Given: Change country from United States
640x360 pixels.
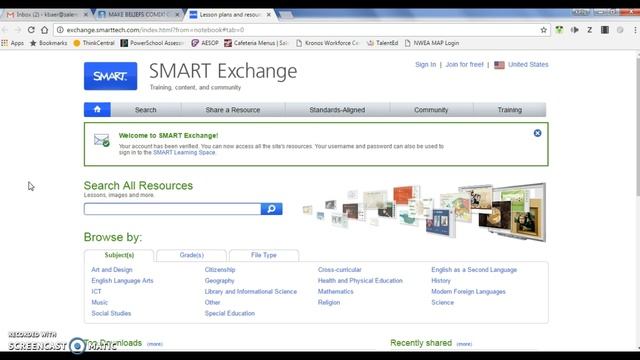Looking at the screenshot, I should click(528, 64).
